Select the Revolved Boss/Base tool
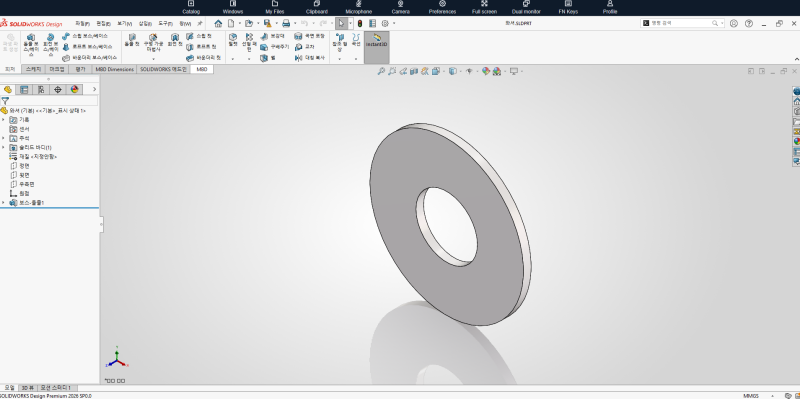The image size is (800, 399). [51, 45]
